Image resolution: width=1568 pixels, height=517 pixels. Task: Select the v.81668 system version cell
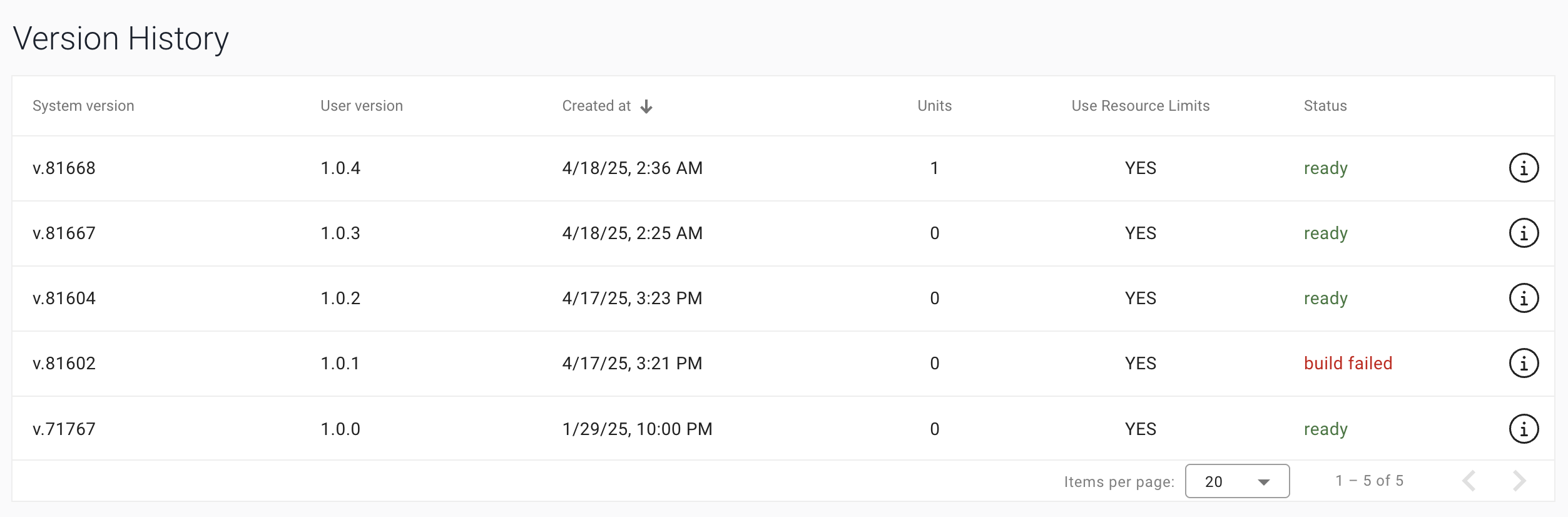pos(64,168)
